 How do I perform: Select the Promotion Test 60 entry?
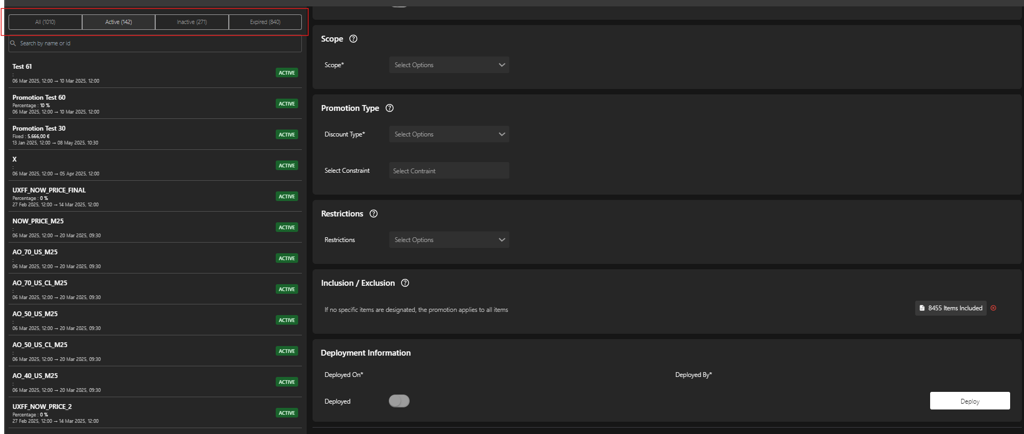point(155,104)
